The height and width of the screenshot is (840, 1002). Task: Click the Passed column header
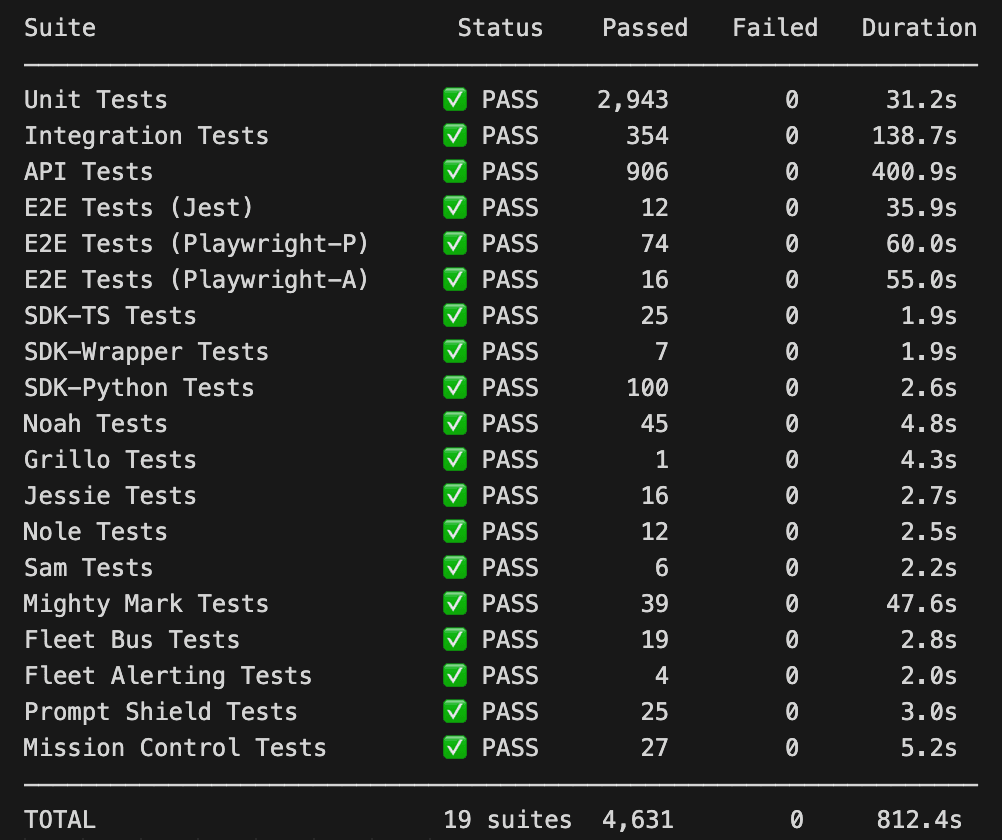[x=645, y=28]
